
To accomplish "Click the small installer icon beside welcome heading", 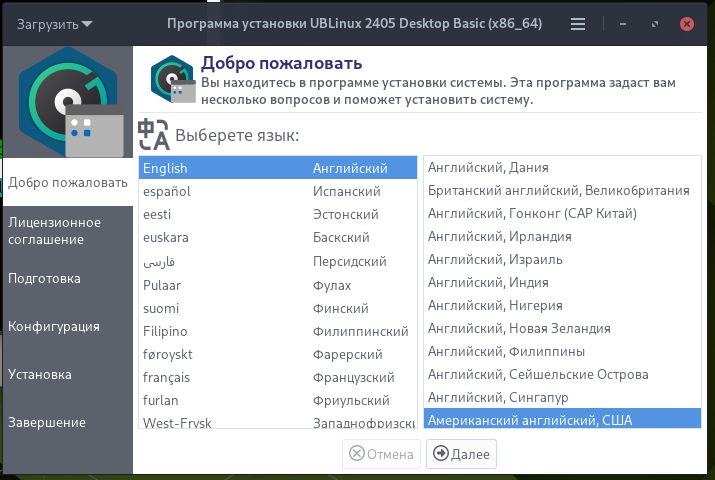I will (x=173, y=79).
